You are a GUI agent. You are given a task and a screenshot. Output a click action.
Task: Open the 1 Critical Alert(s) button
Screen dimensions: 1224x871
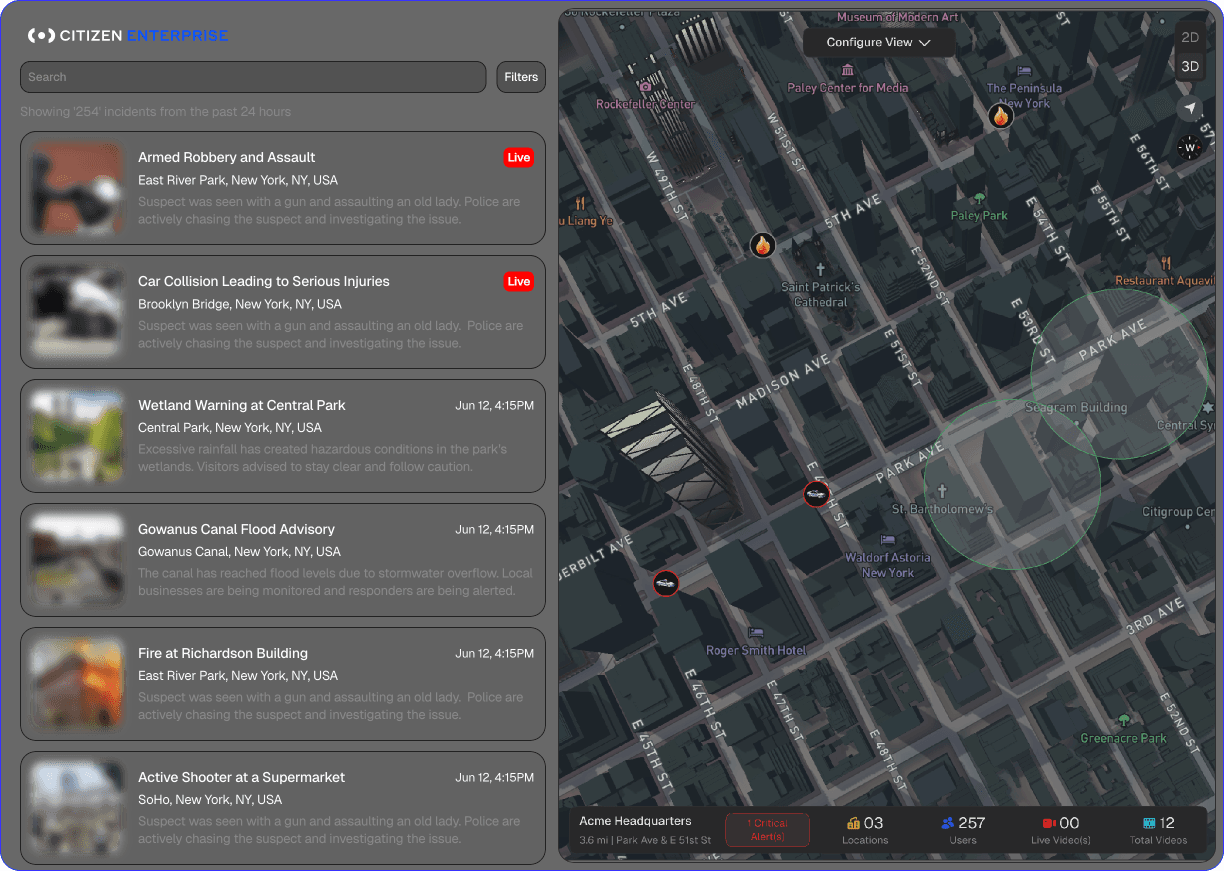767,830
